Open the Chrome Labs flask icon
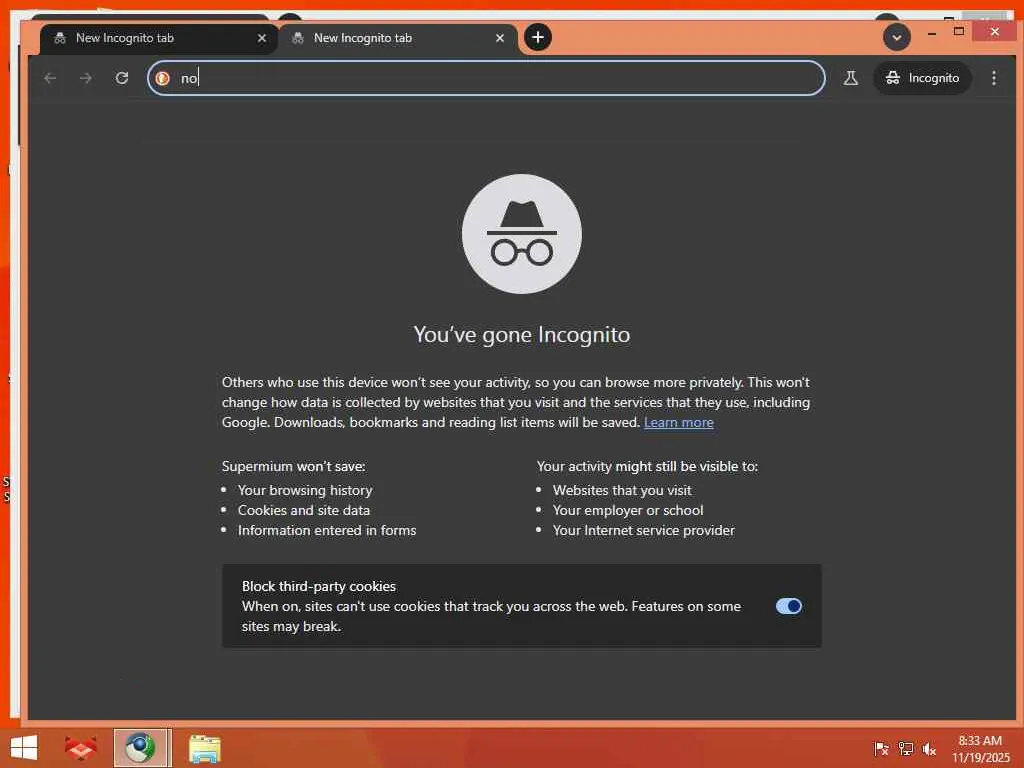Viewport: 1024px width, 768px height. click(x=850, y=78)
